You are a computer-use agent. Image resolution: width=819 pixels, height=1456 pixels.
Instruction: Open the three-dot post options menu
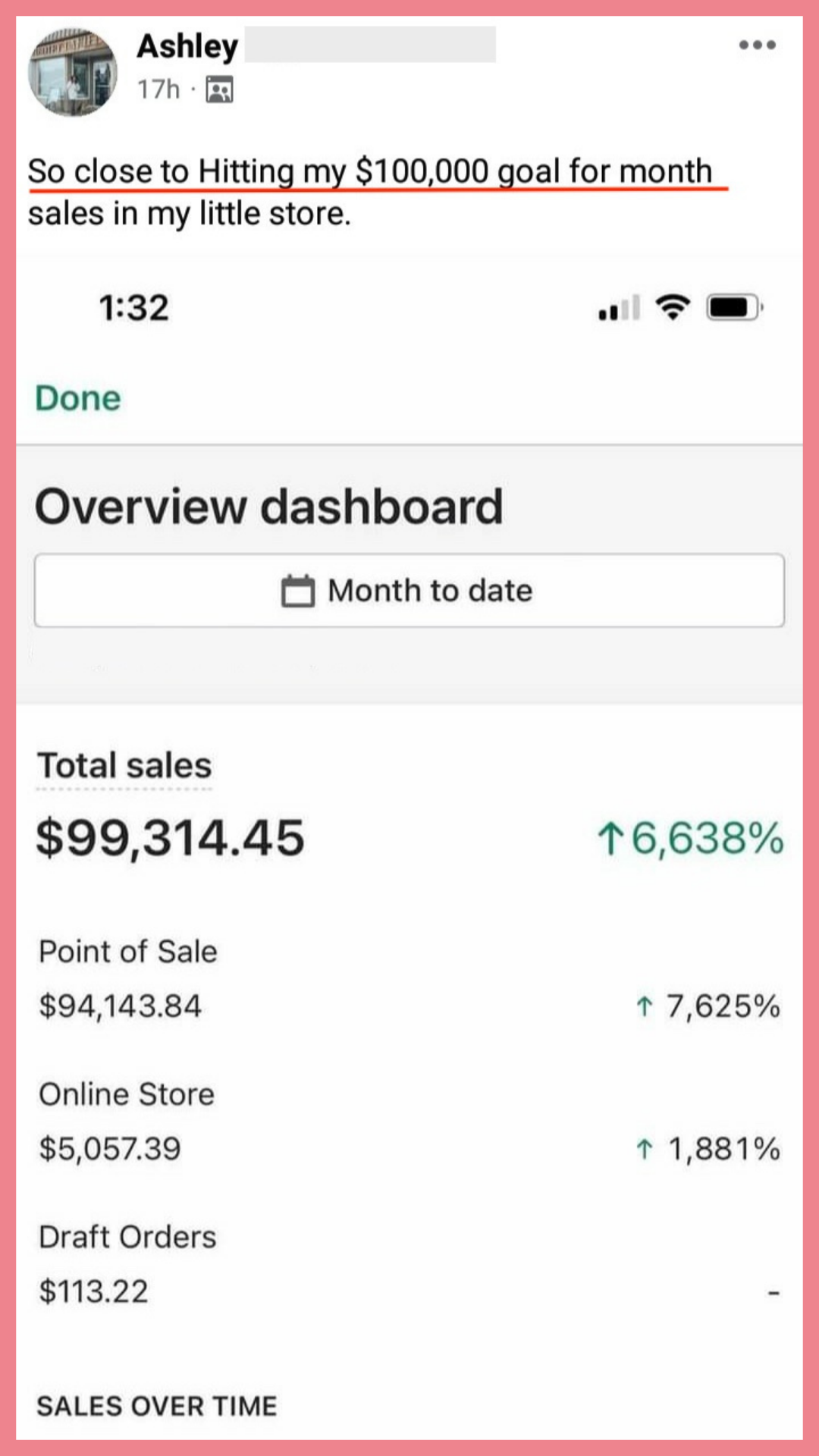[x=757, y=45]
